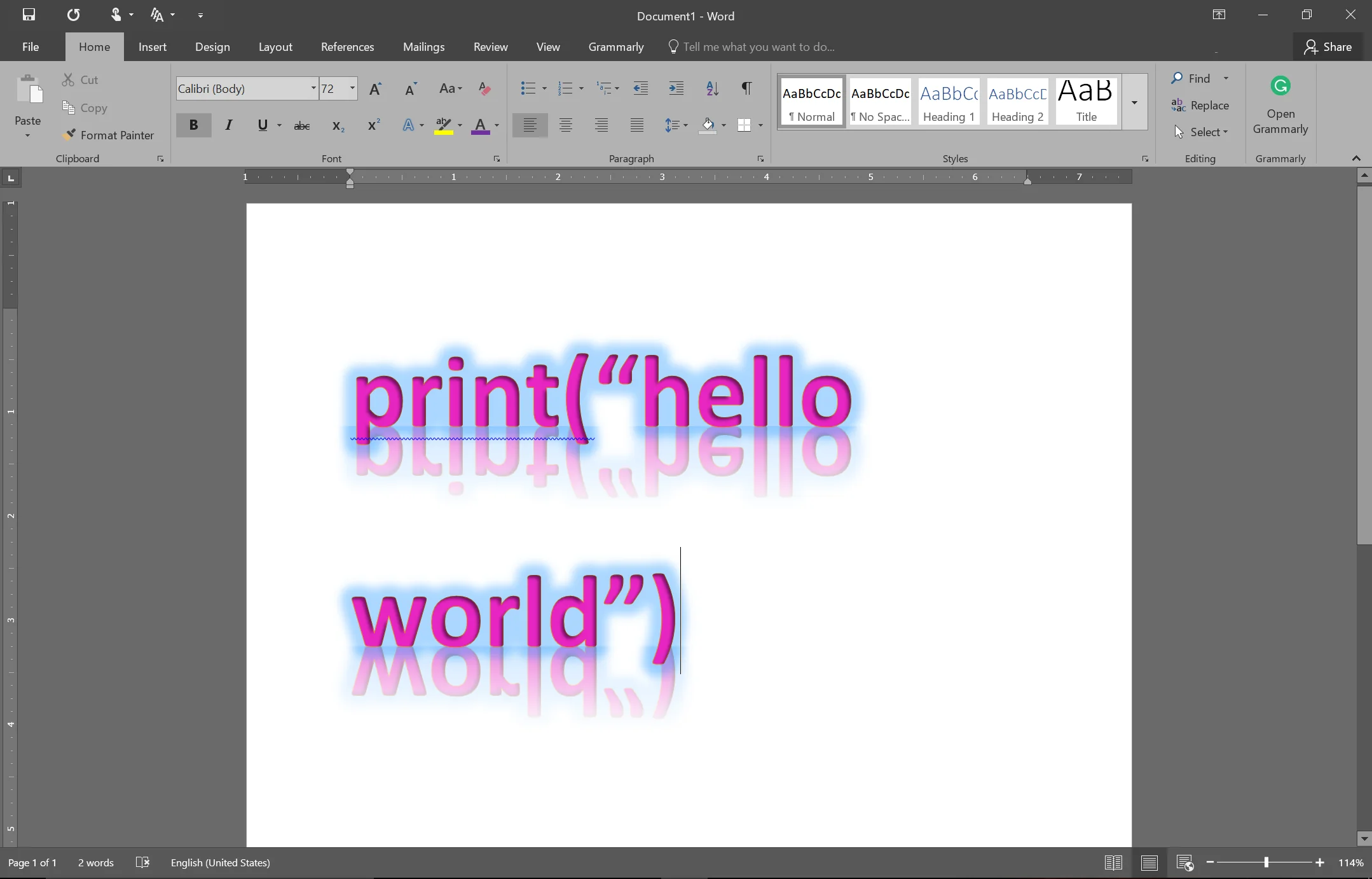This screenshot has width=1372, height=879.
Task: Click the Increase Indent icon
Action: [676, 88]
